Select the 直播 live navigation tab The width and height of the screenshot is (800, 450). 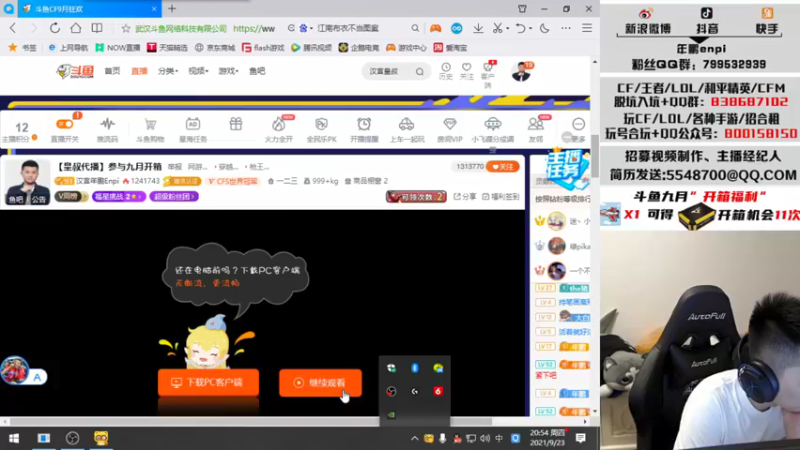(x=139, y=71)
